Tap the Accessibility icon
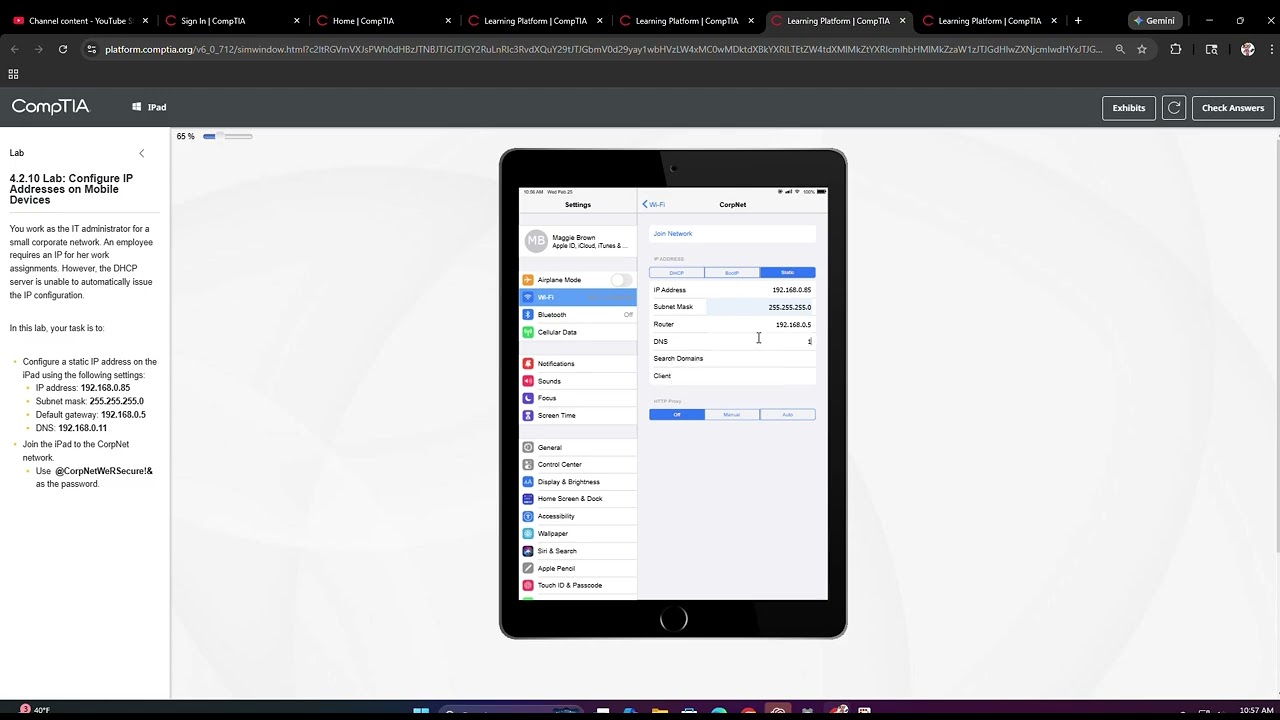1280x720 pixels. [x=528, y=516]
